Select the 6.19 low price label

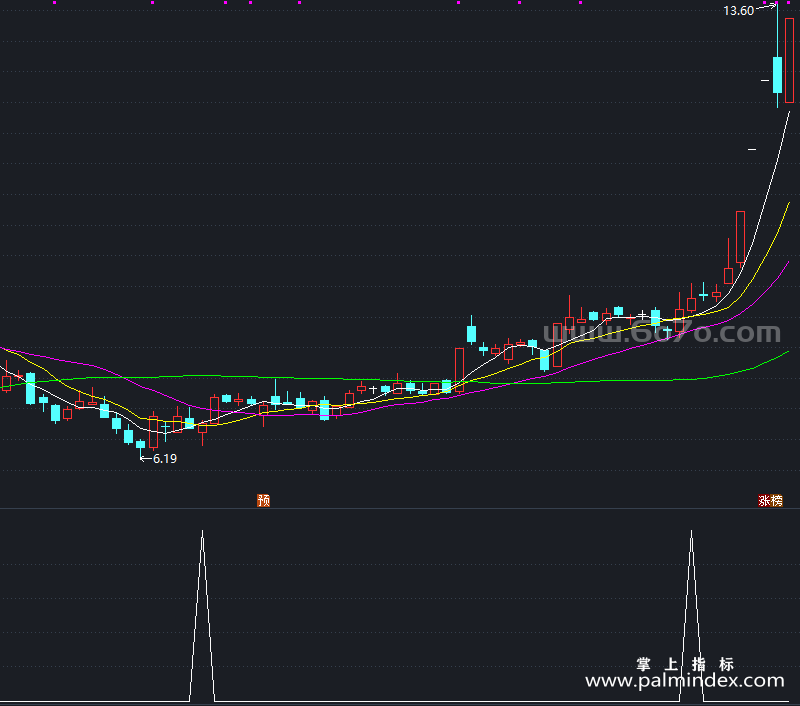[x=165, y=459]
